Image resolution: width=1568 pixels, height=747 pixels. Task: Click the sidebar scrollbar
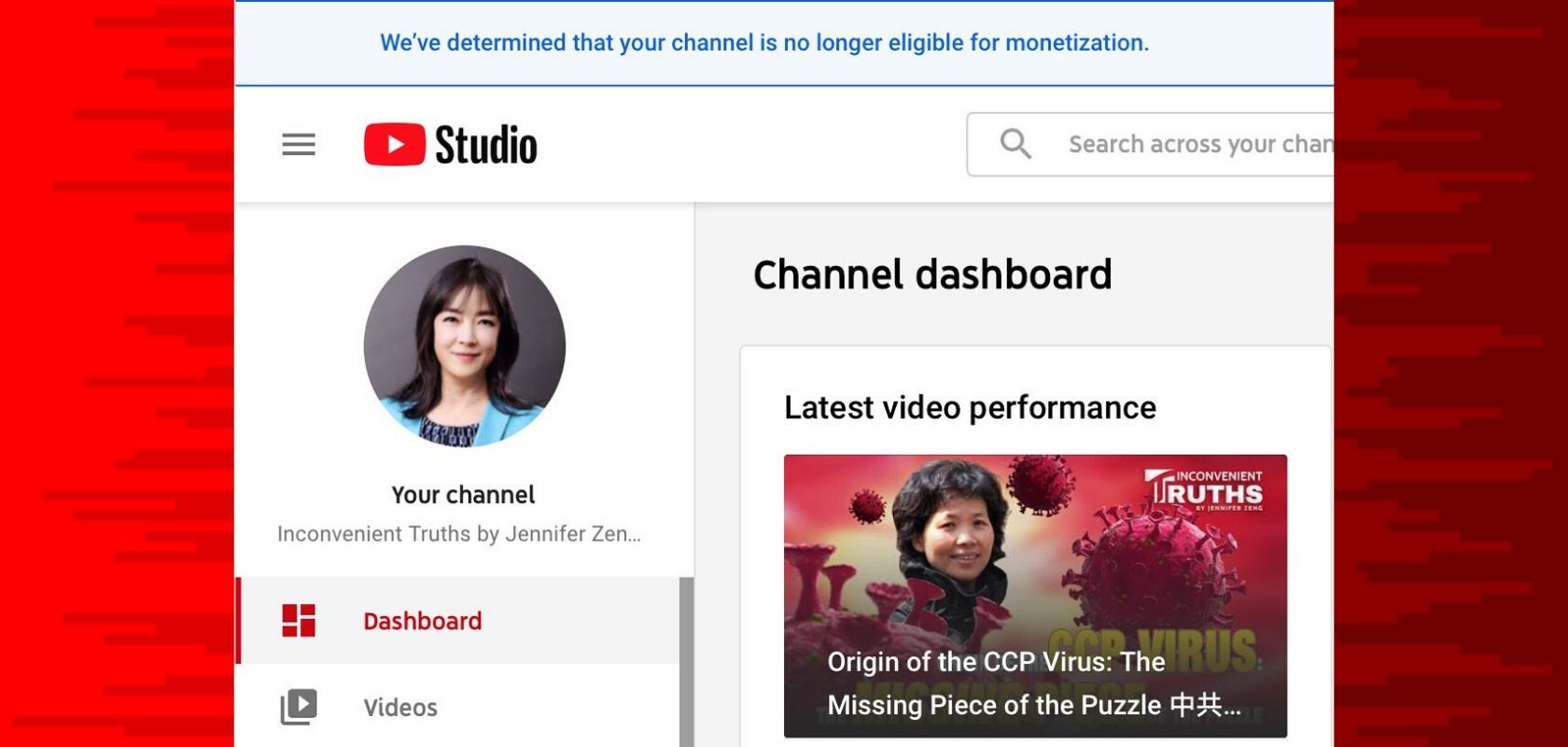tap(687, 661)
